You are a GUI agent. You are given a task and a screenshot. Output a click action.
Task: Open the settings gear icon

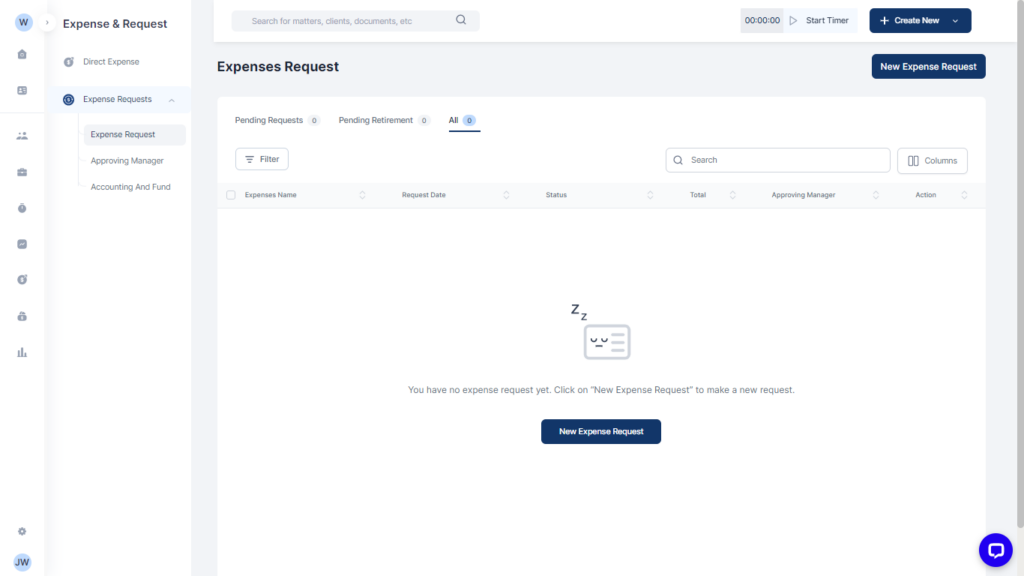coord(22,531)
